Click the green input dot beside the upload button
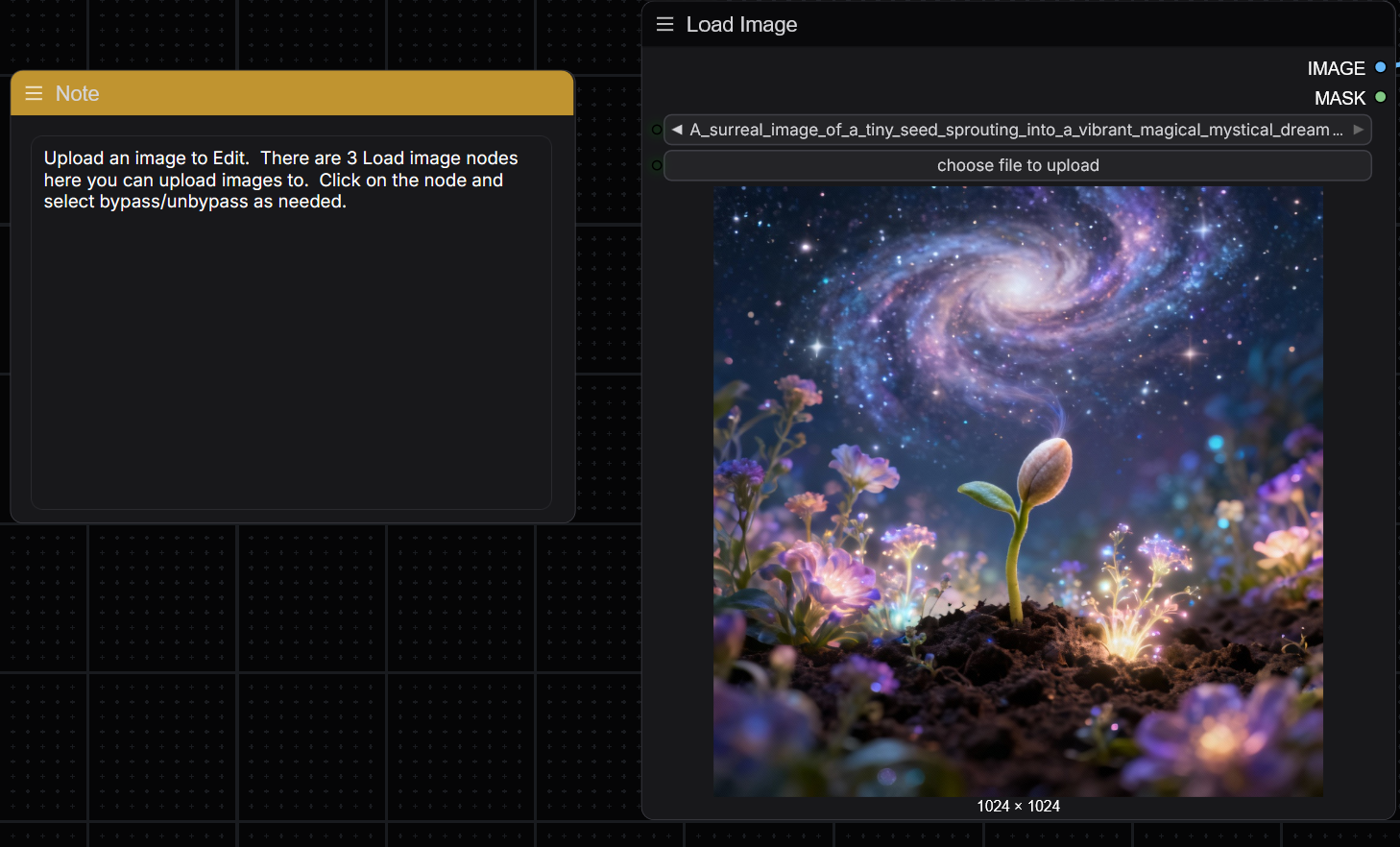 657,164
